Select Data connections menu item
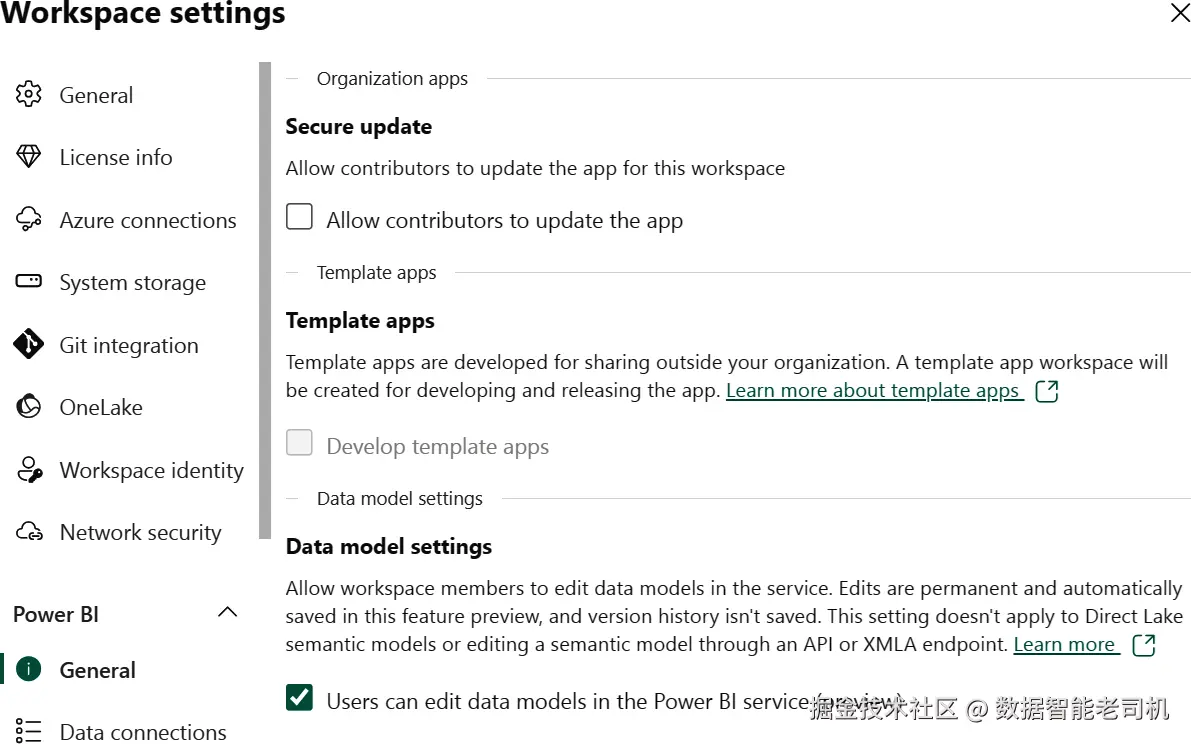This screenshot has height=744, width=1191. click(143, 732)
